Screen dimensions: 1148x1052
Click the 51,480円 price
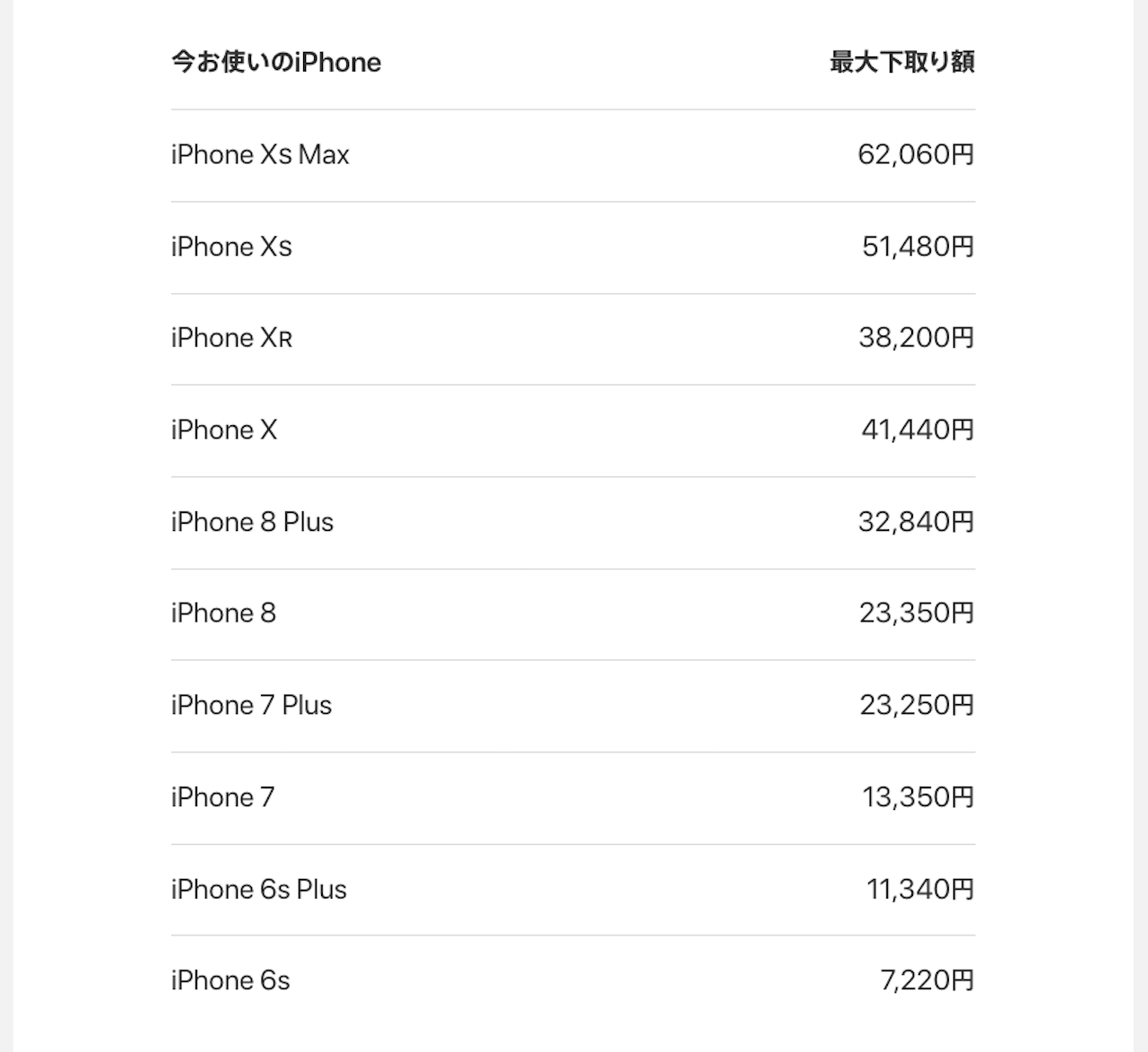[918, 247]
